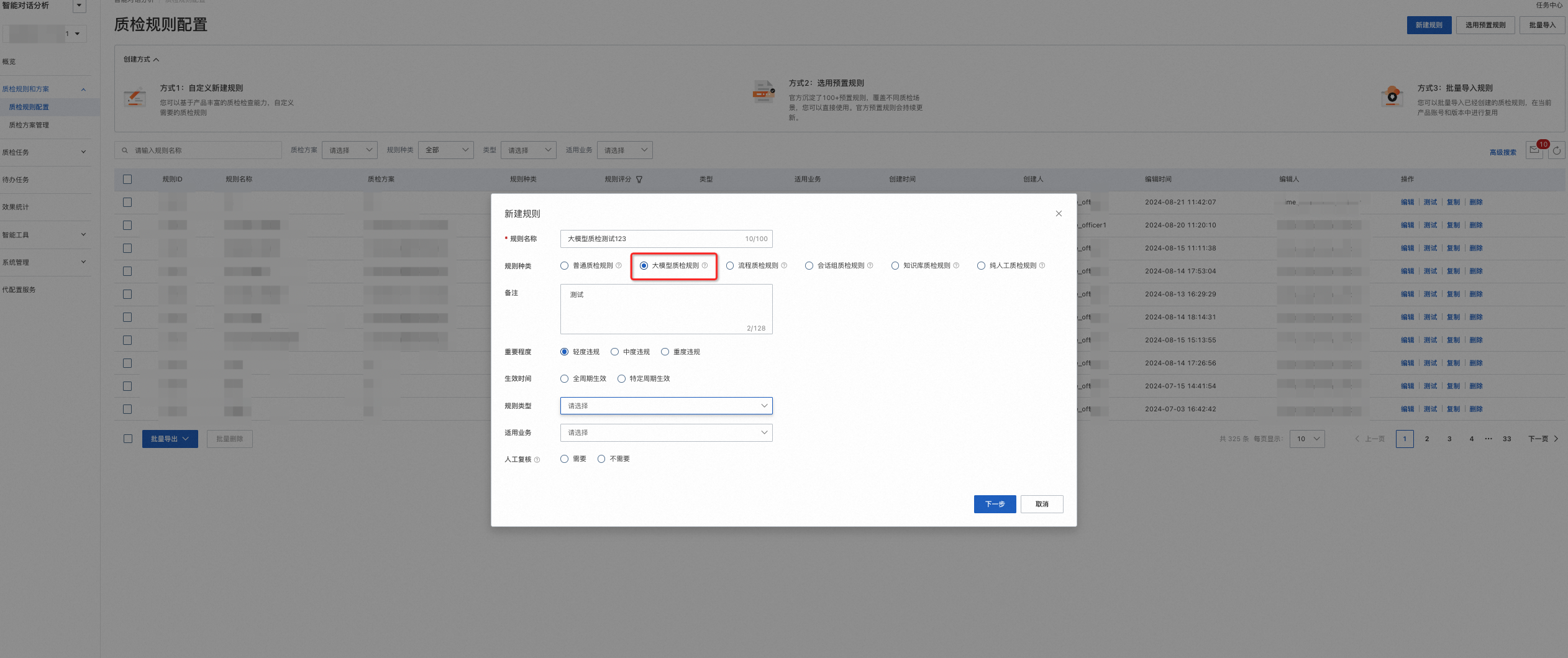Image resolution: width=1568 pixels, height=658 pixels.
Task: Go to page 2 in pagination
Action: (1427, 439)
